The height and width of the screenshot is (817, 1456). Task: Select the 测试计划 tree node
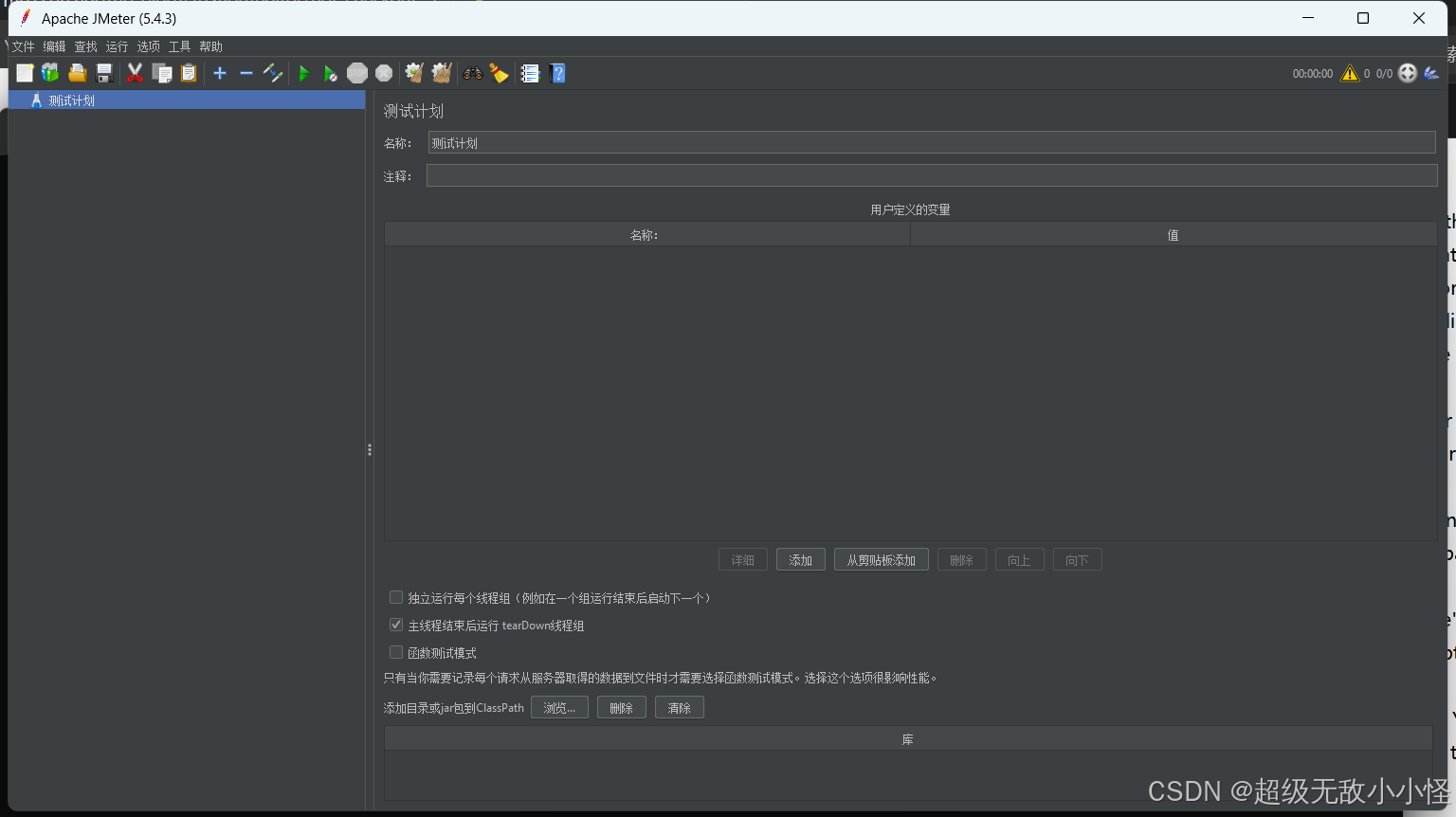[x=187, y=100]
